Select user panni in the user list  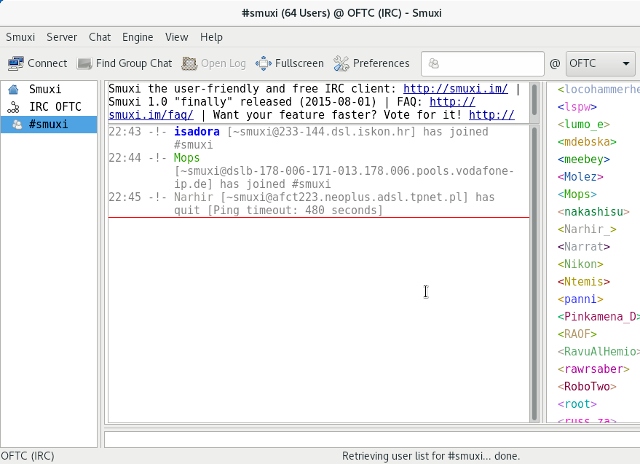580,300
